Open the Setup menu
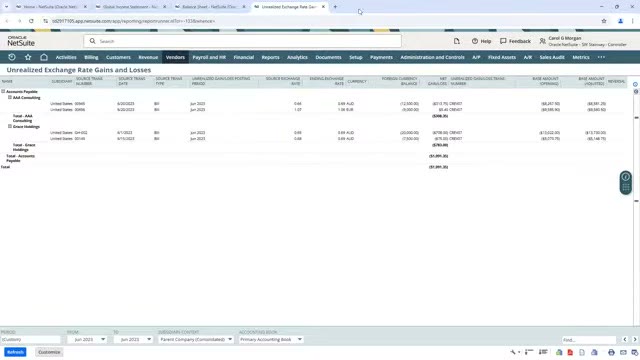 (356, 58)
